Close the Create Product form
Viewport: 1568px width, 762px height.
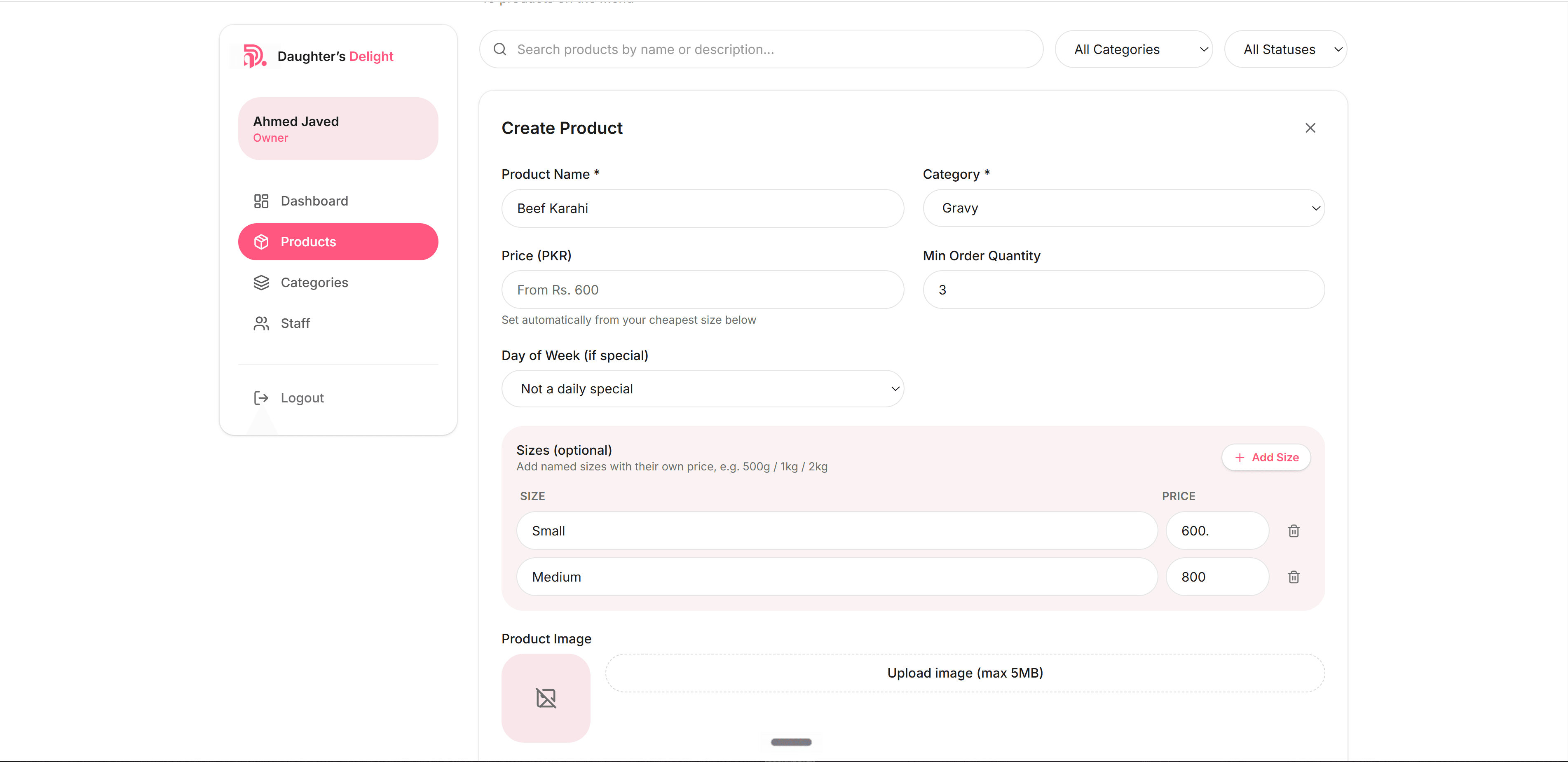tap(1310, 128)
